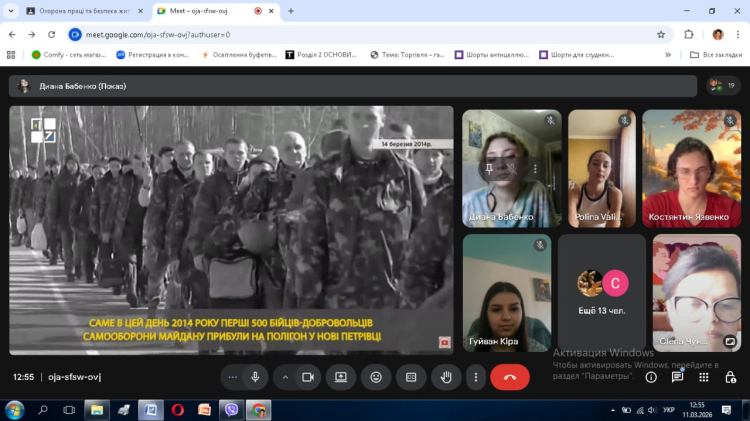Viewport: 750px width, 421px height.
Task: Show the participants list with 19 people
Action: pos(722,86)
